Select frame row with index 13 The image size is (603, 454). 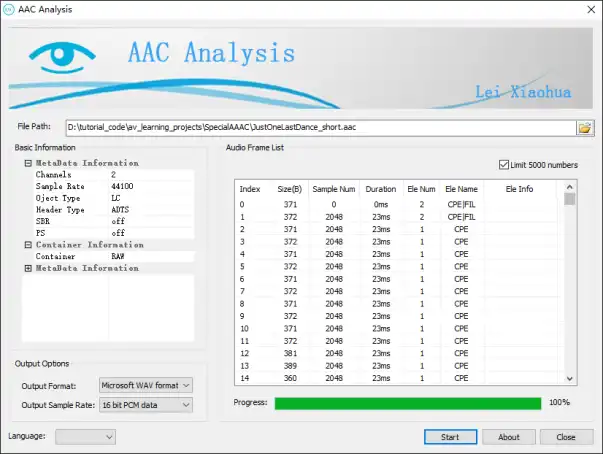pos(396,366)
